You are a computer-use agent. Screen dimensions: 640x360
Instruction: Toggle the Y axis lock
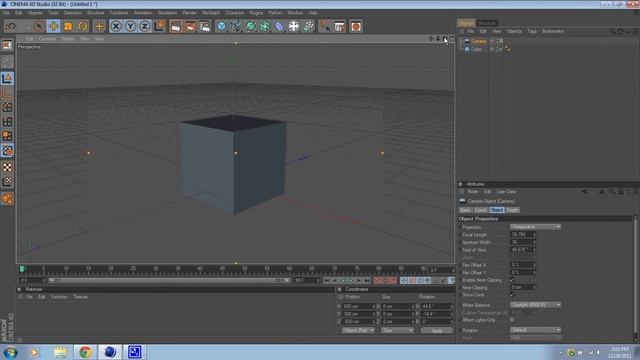130,26
